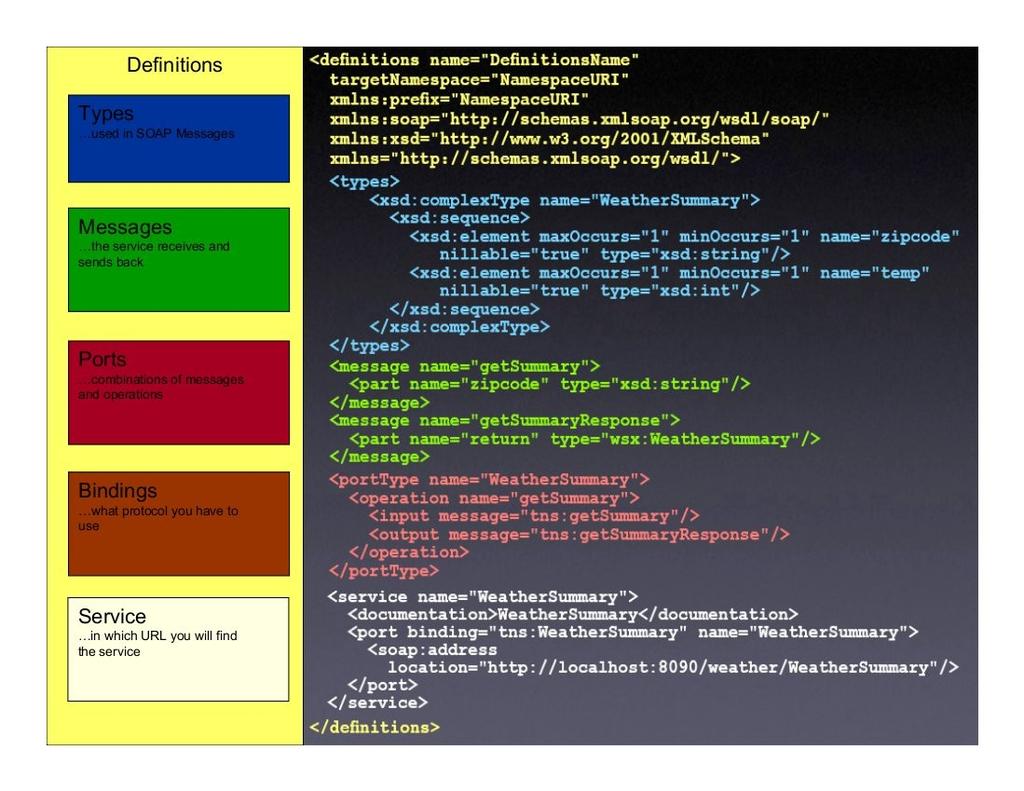Click the pale yellow Service box

tap(178, 649)
